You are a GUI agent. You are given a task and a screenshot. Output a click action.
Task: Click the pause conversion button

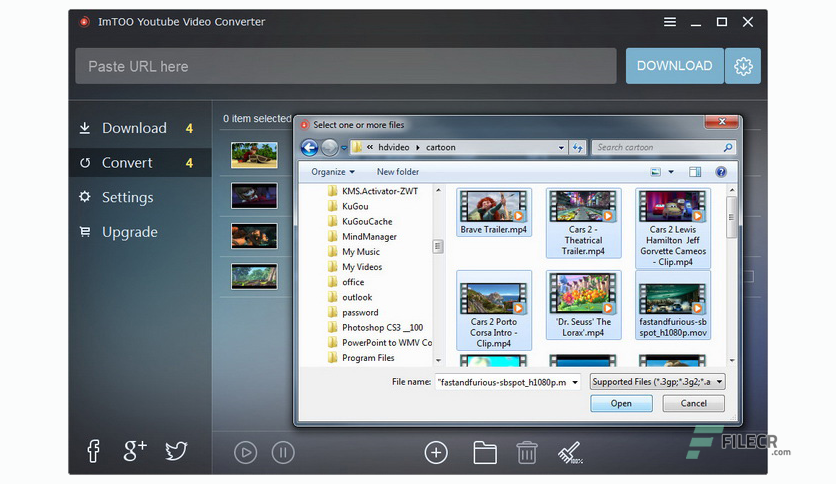coord(283,453)
